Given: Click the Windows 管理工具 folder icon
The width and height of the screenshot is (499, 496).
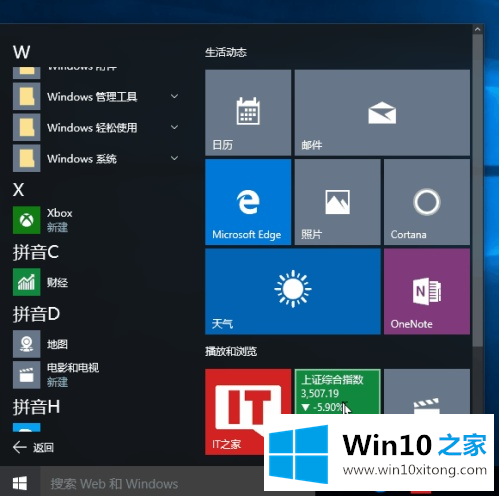Looking at the screenshot, I should click(27, 96).
